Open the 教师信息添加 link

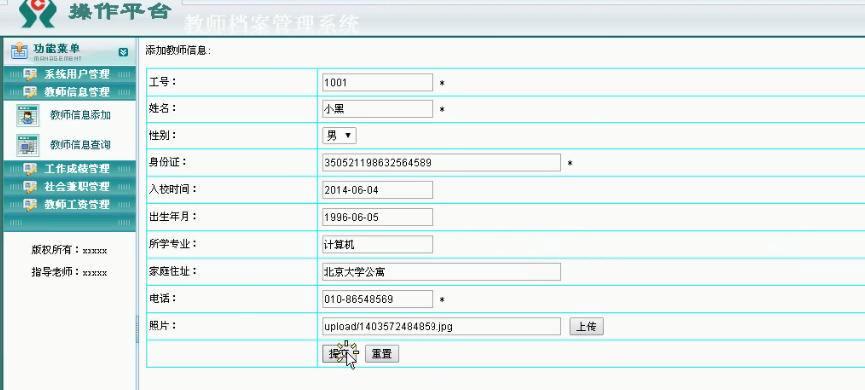81,115
